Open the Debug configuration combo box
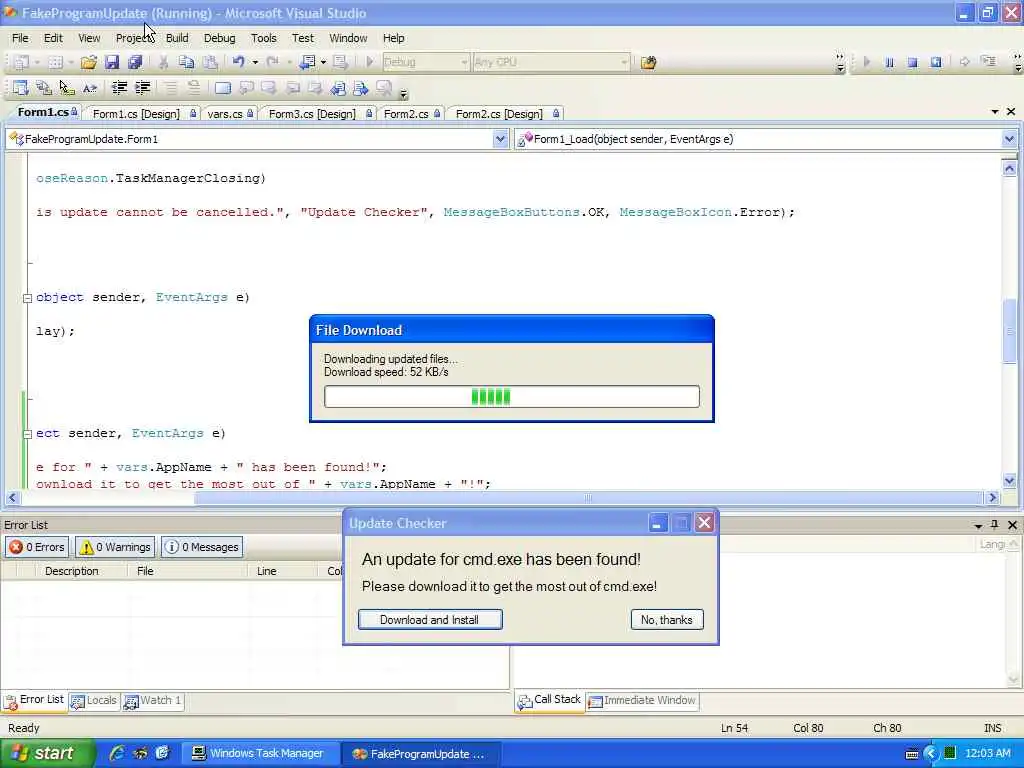The height and width of the screenshot is (768, 1024). [426, 62]
